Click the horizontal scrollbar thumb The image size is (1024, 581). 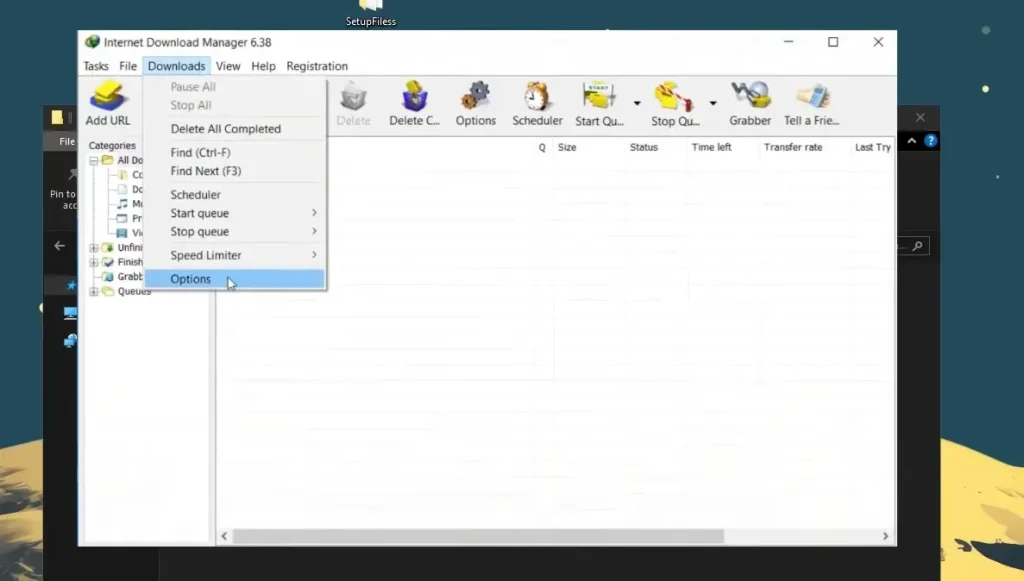tap(478, 536)
